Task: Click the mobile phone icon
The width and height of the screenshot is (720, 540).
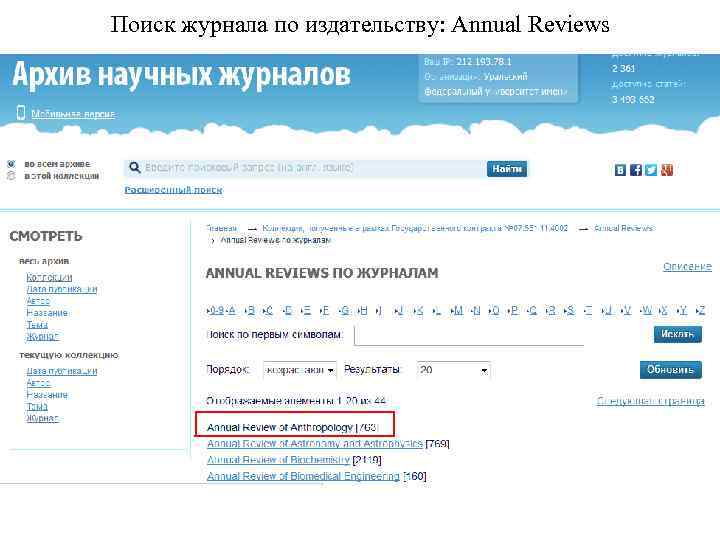Action: pos(21,112)
